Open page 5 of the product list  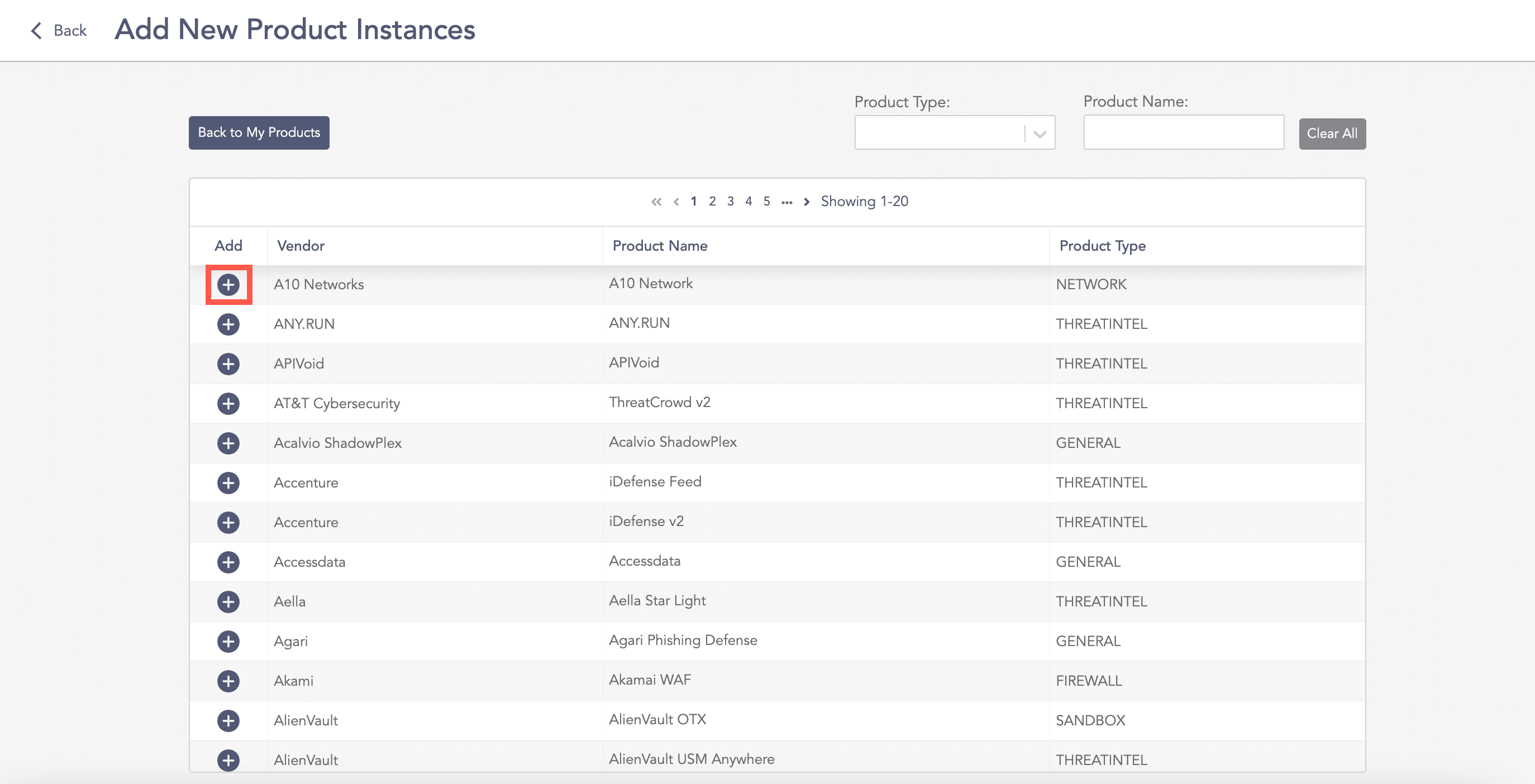click(767, 202)
